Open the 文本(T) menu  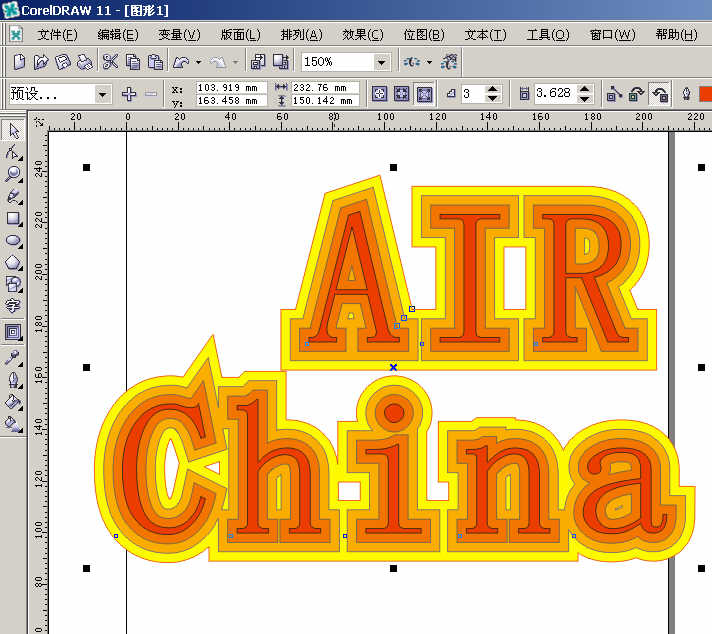(485, 35)
